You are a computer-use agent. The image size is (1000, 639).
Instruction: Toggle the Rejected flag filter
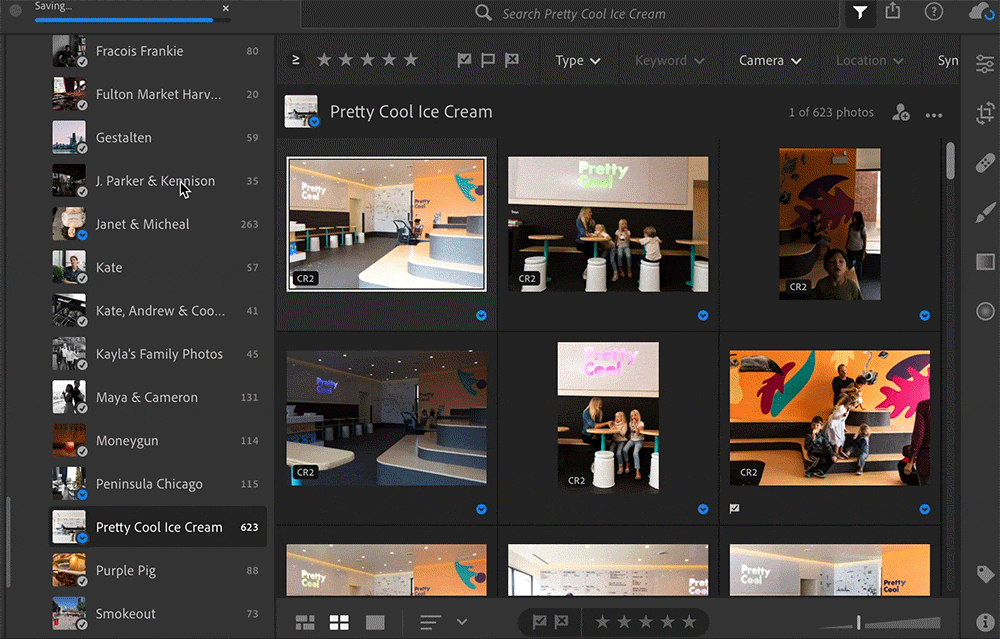pyautogui.click(x=511, y=60)
